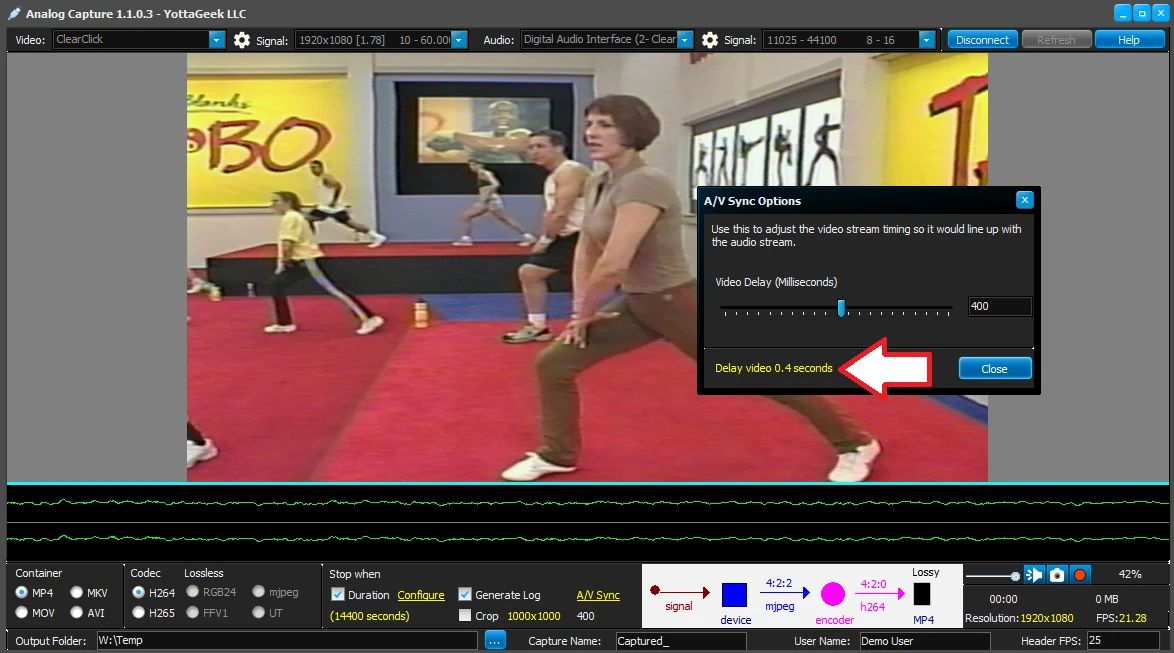
Task: Click the 4:2:2 mjpeg arrow label
Action: (x=785, y=594)
